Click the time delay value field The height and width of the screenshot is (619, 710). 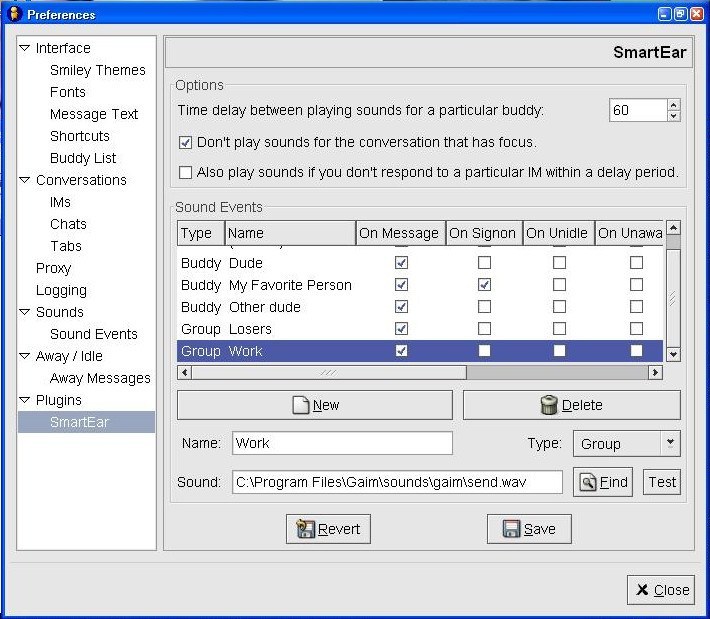coord(638,110)
